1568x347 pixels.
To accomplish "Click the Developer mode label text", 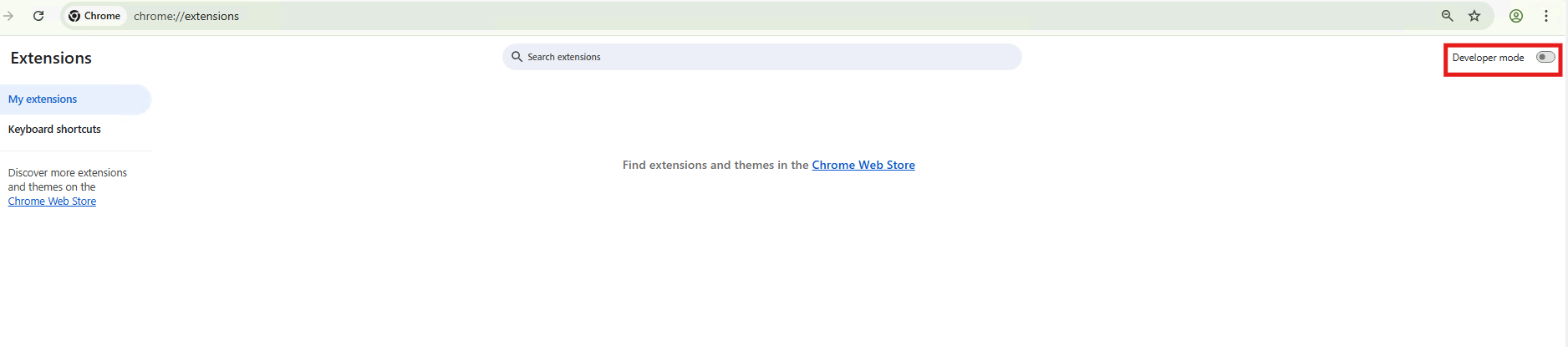I will [x=1488, y=58].
